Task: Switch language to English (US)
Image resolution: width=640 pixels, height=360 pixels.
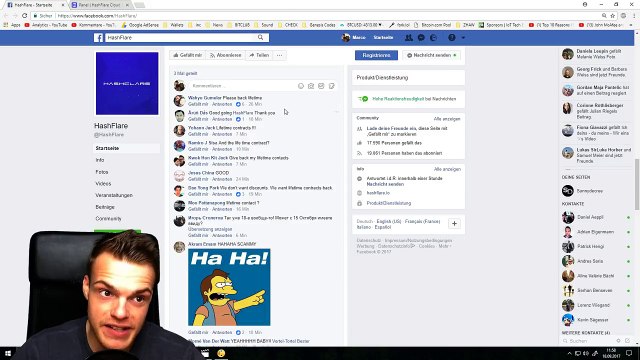Action: pos(389,221)
